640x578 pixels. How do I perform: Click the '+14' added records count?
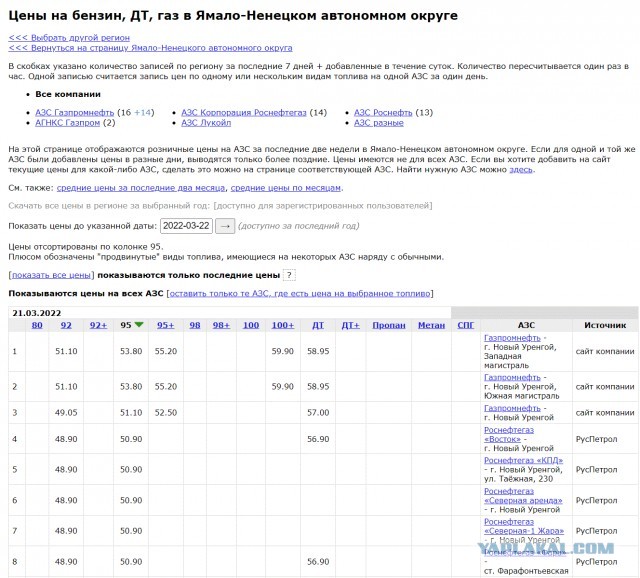tap(142, 112)
